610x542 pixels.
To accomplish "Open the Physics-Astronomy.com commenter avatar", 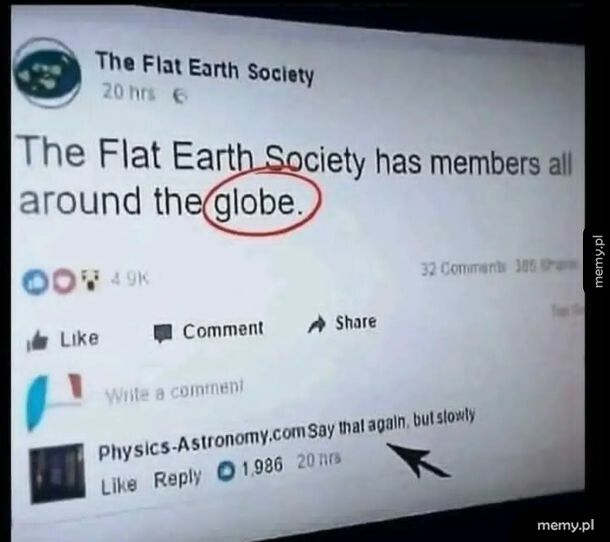I will point(58,473).
